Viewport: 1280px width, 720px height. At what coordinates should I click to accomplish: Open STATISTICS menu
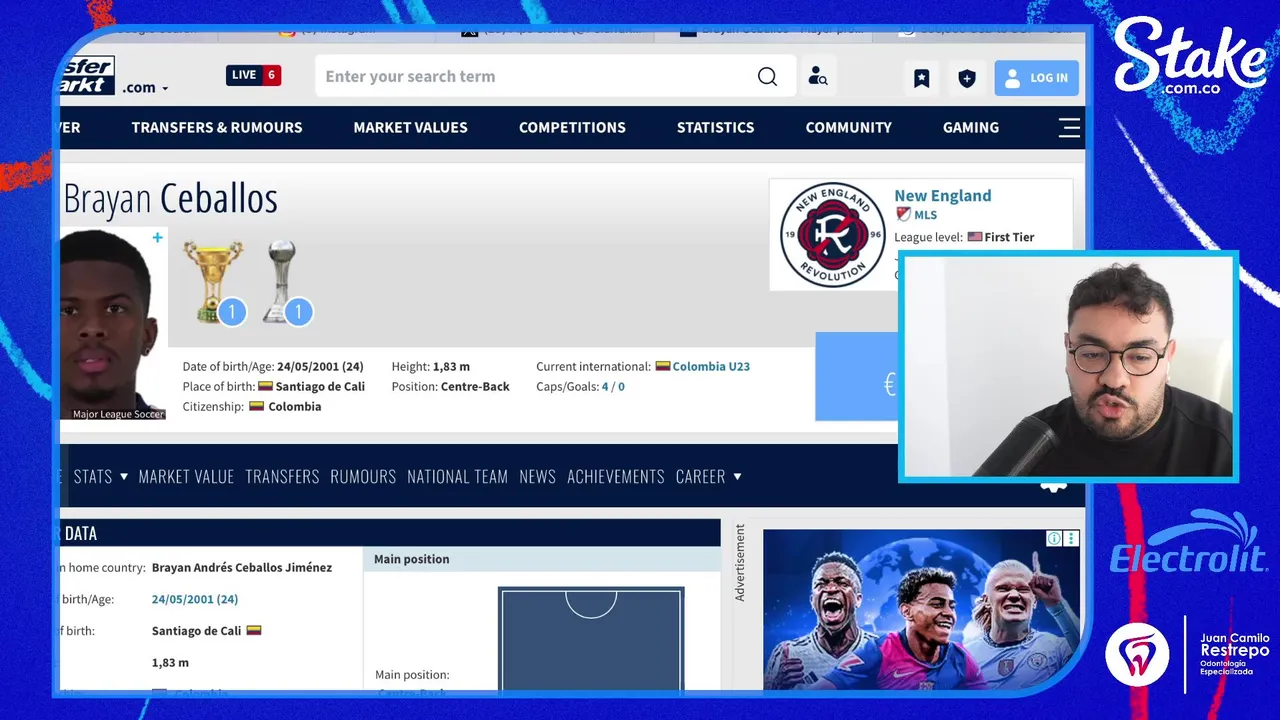[715, 127]
